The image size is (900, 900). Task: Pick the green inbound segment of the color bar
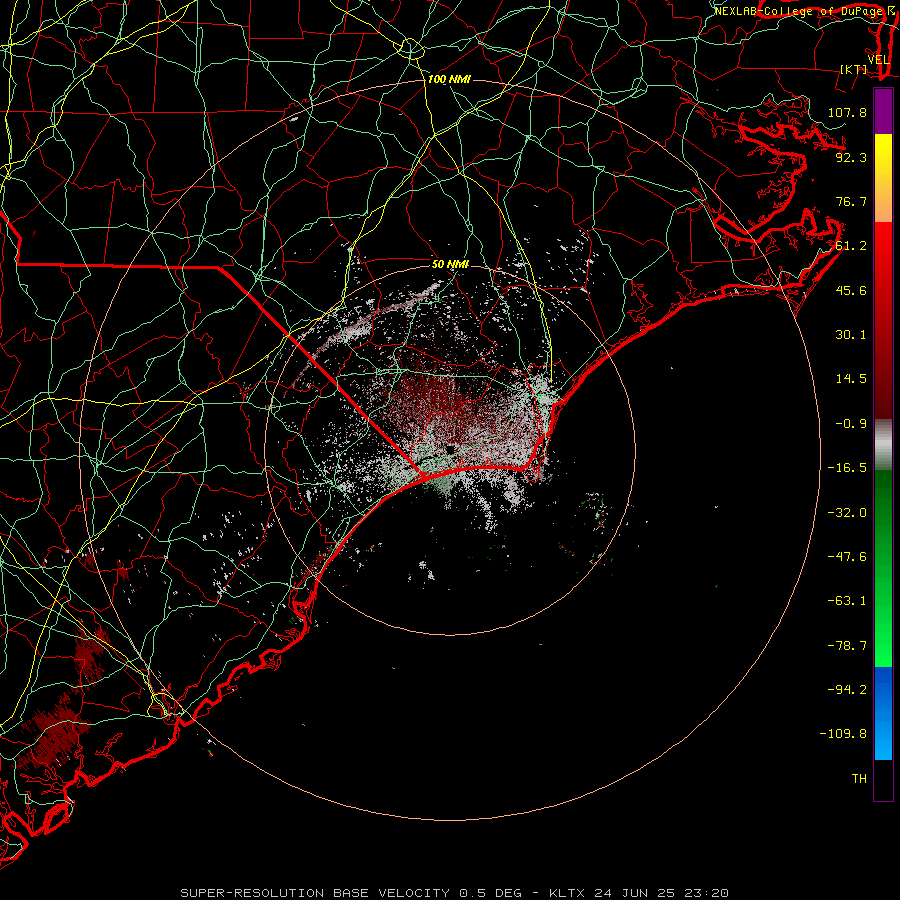883,568
